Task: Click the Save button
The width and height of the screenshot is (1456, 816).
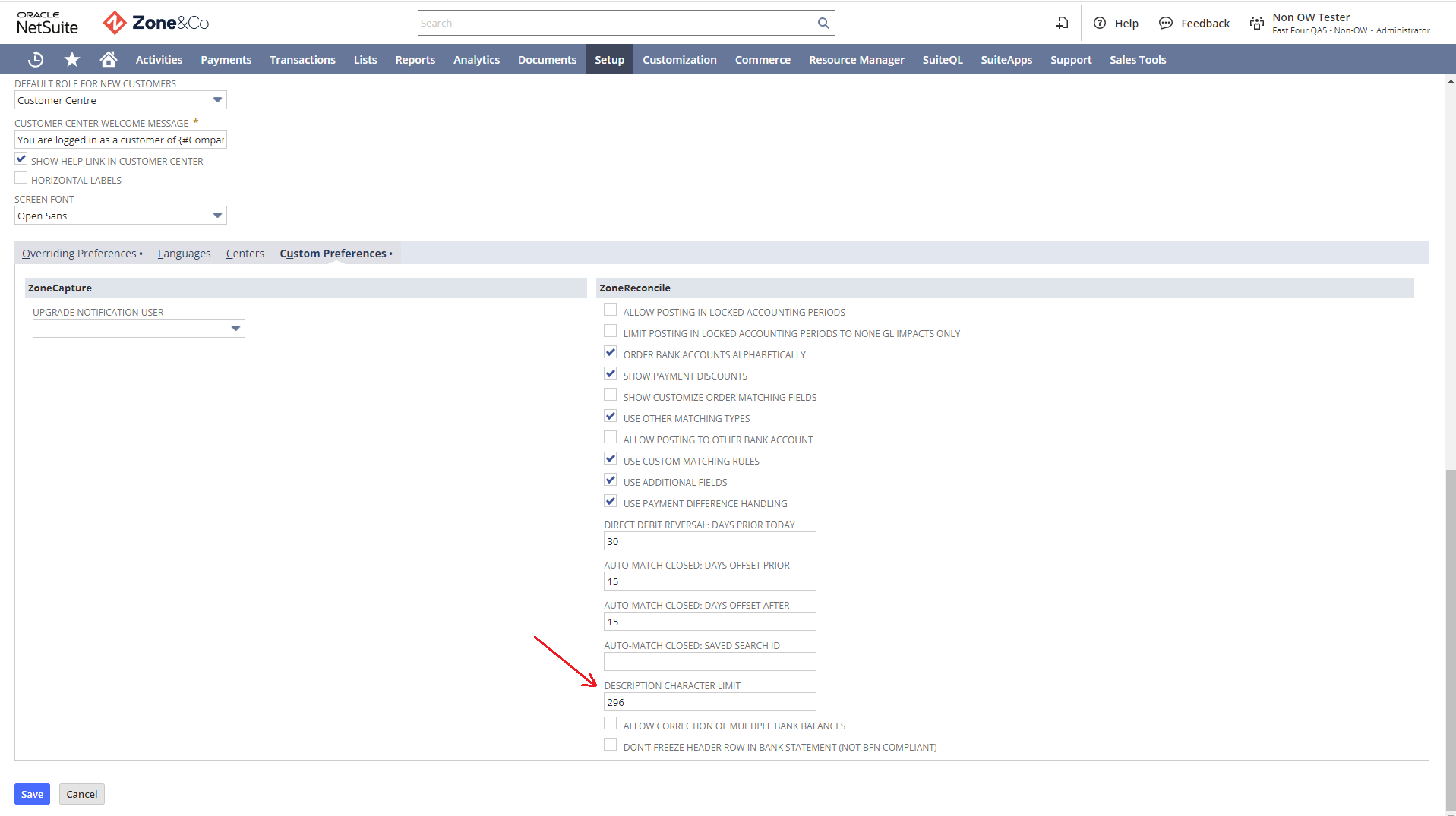Action: click(x=32, y=794)
